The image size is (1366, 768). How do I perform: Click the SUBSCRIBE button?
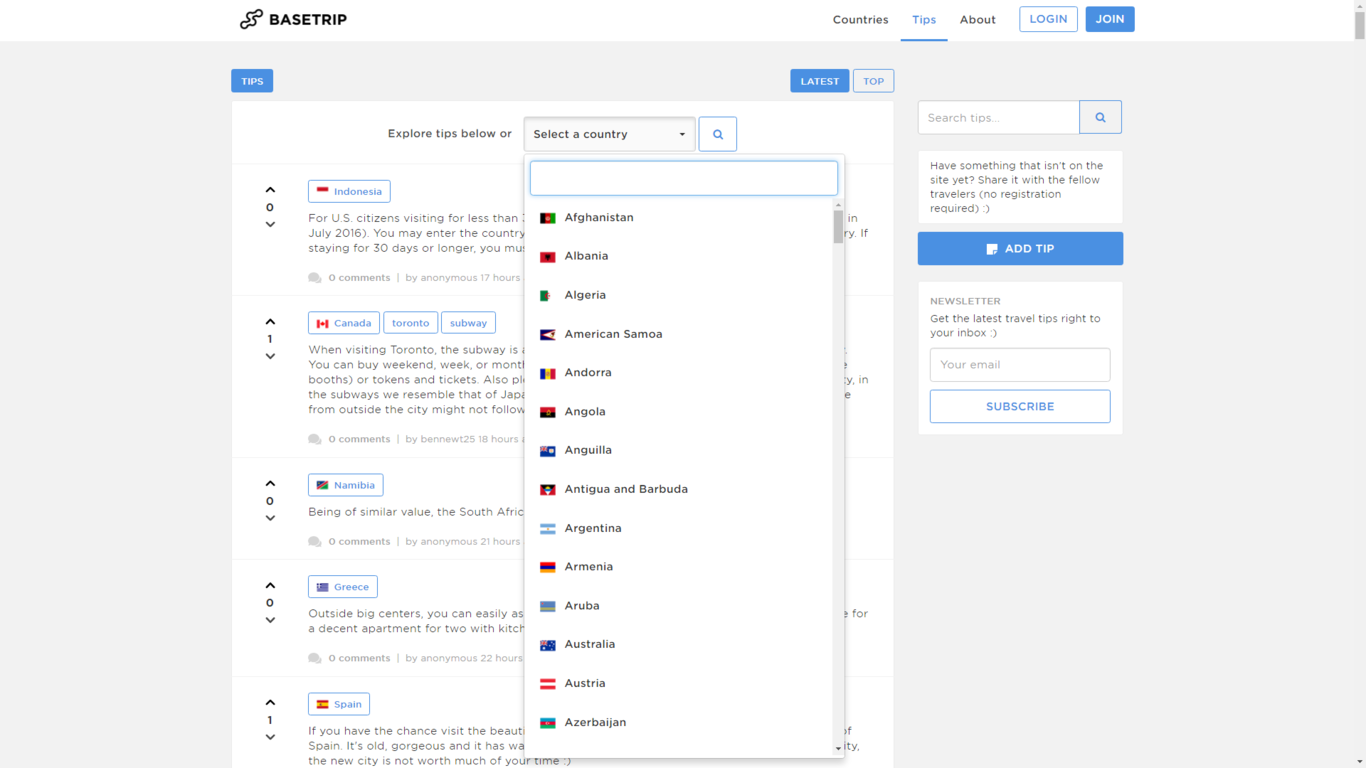pyautogui.click(x=1019, y=407)
